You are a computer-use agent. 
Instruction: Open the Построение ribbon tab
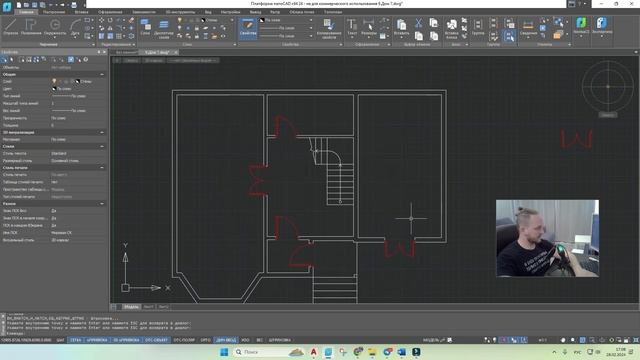[54, 12]
